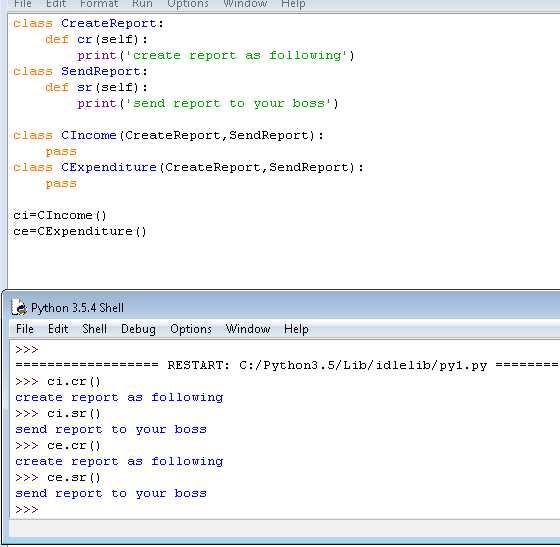
Task: Open the editor window's File menu
Action: point(23,4)
